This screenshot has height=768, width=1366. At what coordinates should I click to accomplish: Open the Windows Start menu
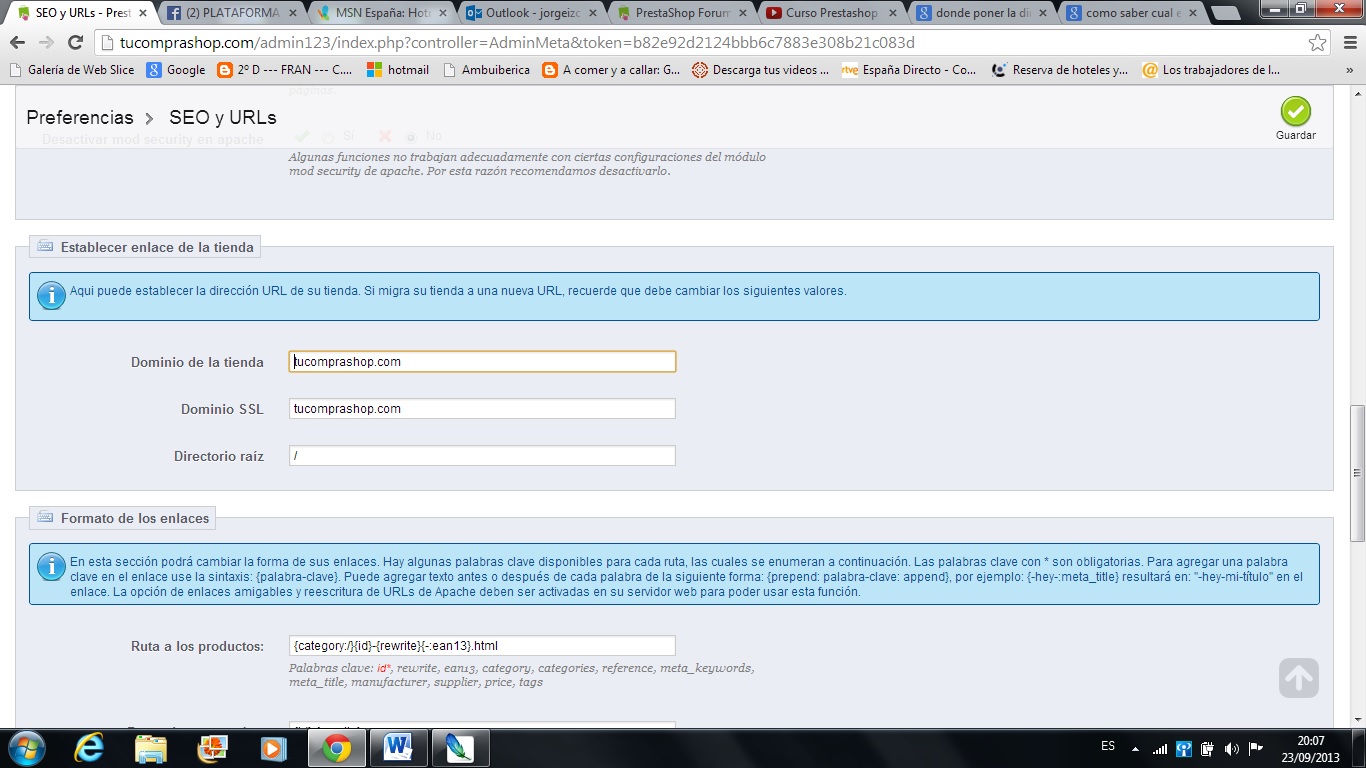point(27,748)
